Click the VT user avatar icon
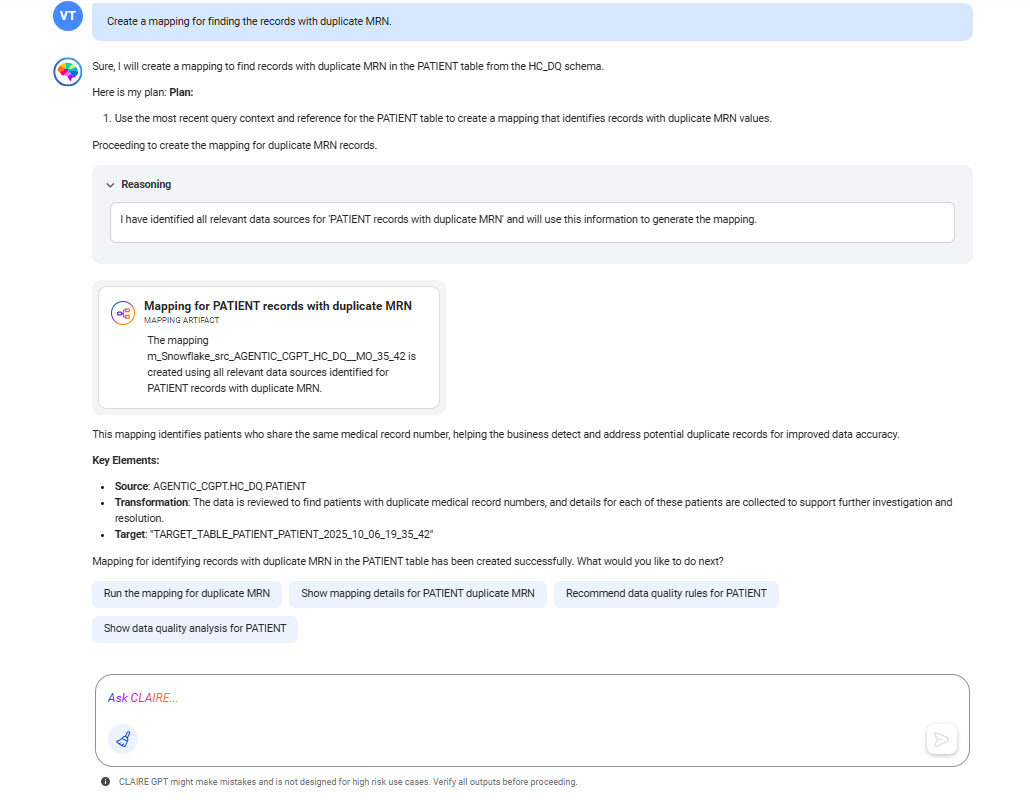 (x=68, y=16)
